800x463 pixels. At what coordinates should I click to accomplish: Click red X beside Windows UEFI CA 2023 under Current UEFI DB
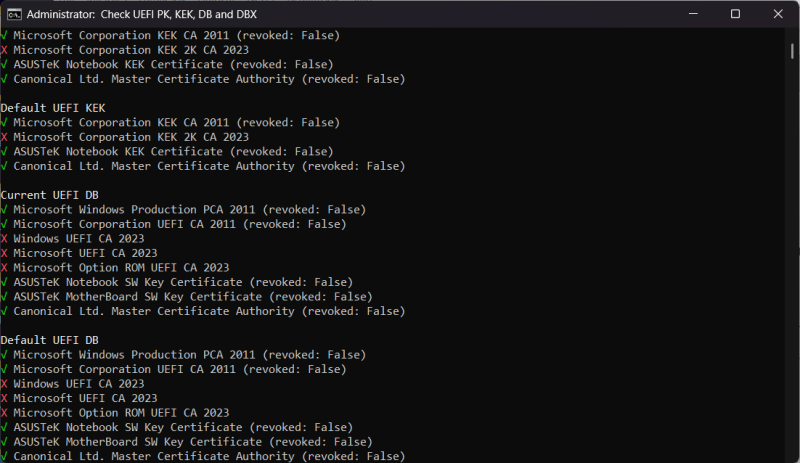tap(4, 239)
